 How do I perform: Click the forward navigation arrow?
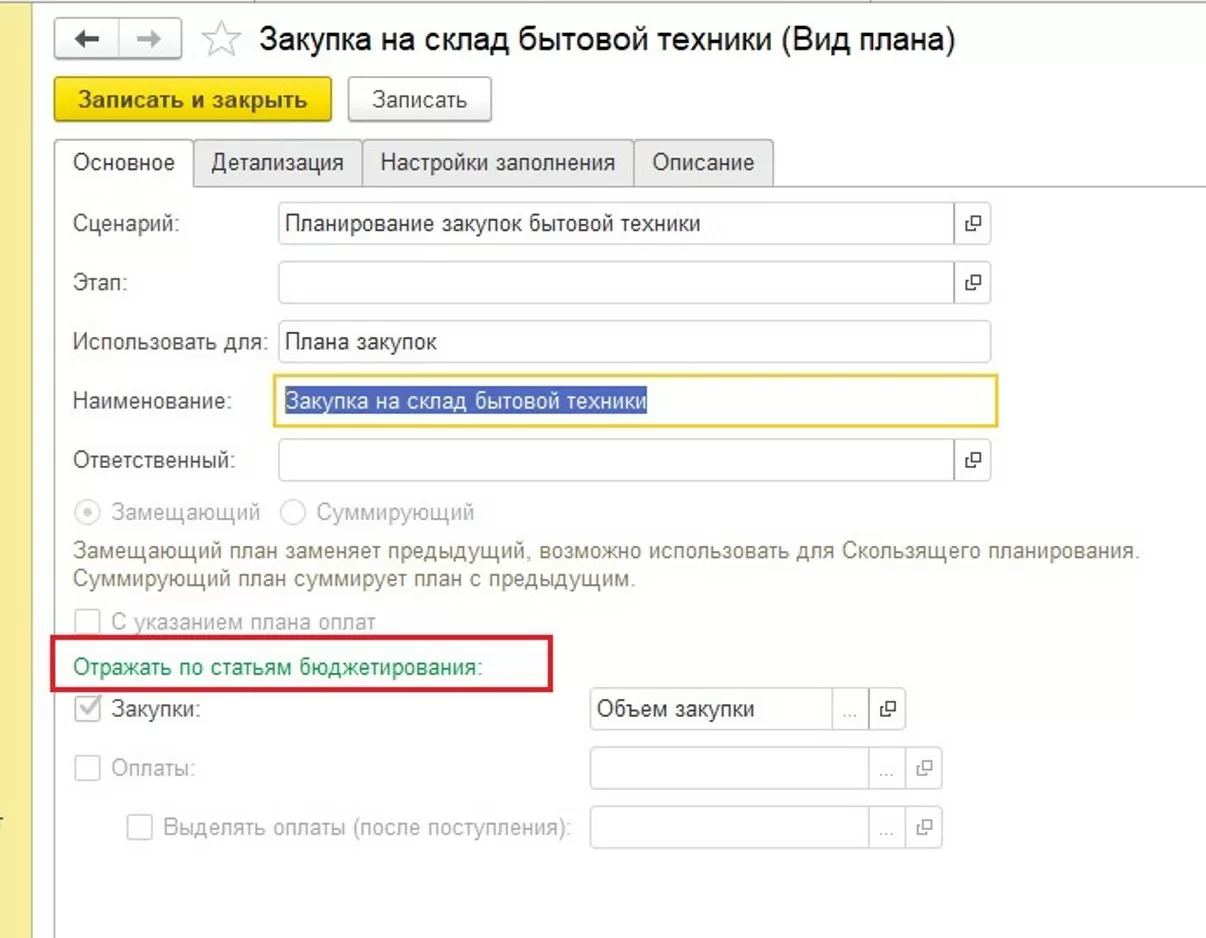(x=149, y=40)
